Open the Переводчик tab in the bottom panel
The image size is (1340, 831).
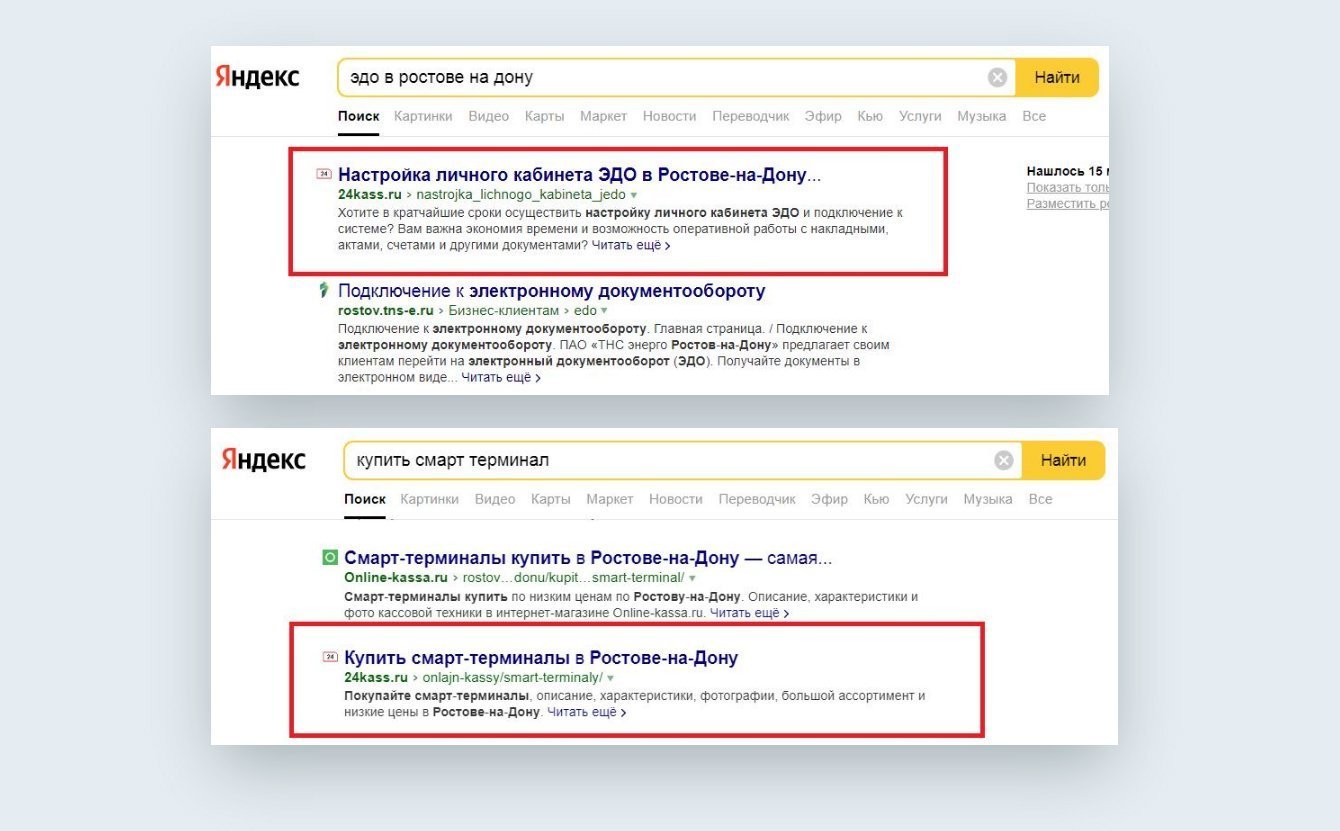[x=757, y=499]
